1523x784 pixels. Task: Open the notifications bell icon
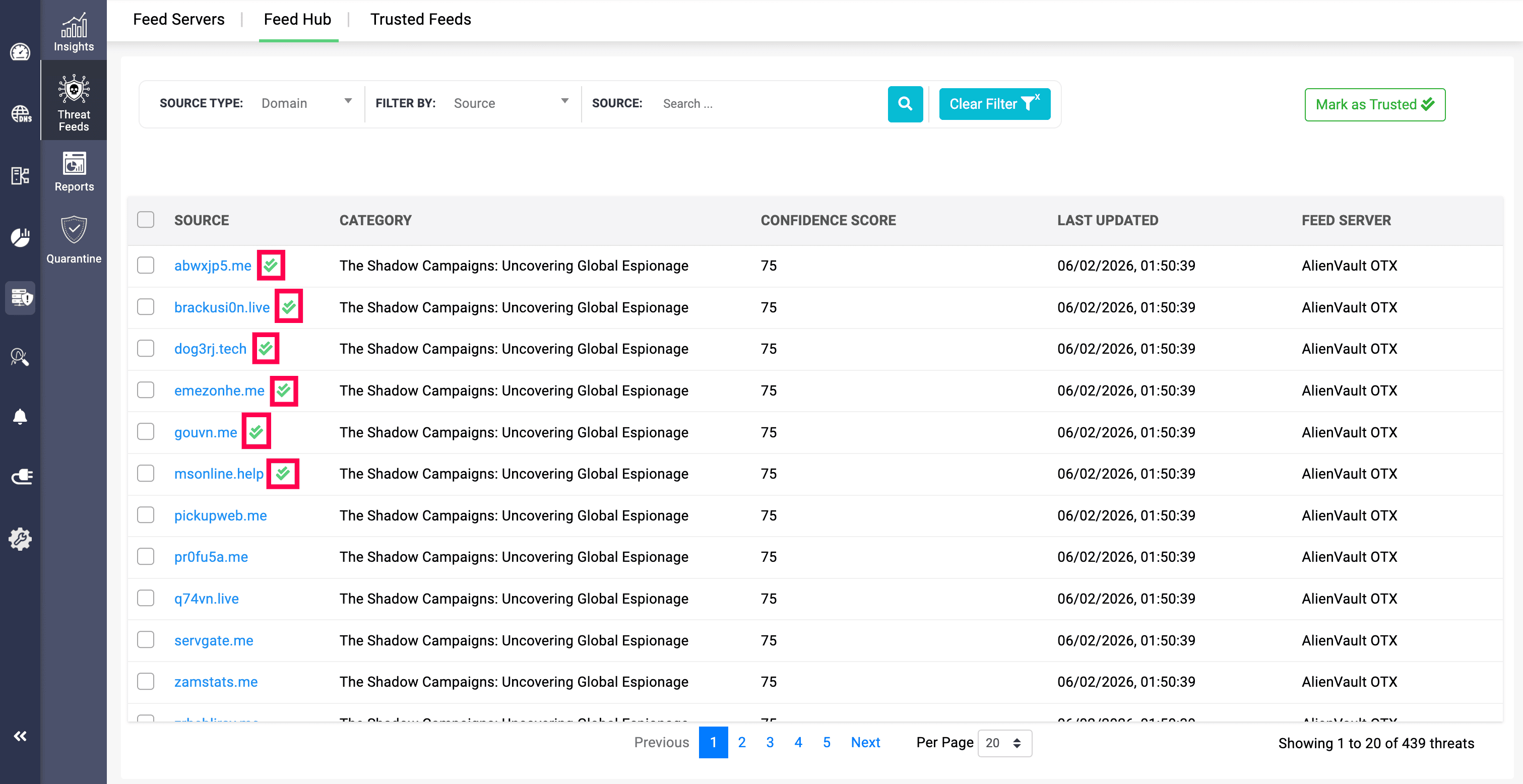click(x=20, y=417)
